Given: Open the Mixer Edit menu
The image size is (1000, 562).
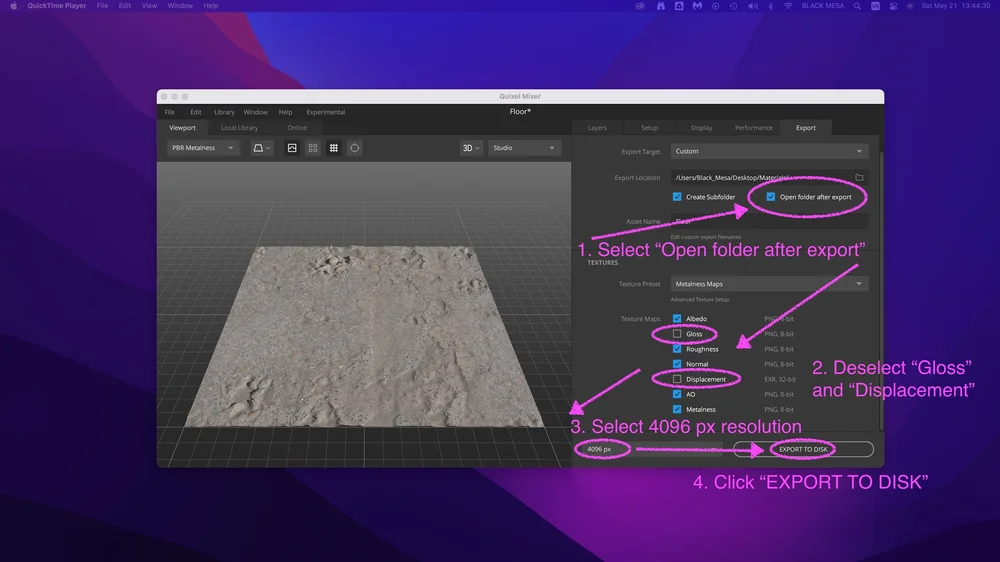Looking at the screenshot, I should coord(196,112).
